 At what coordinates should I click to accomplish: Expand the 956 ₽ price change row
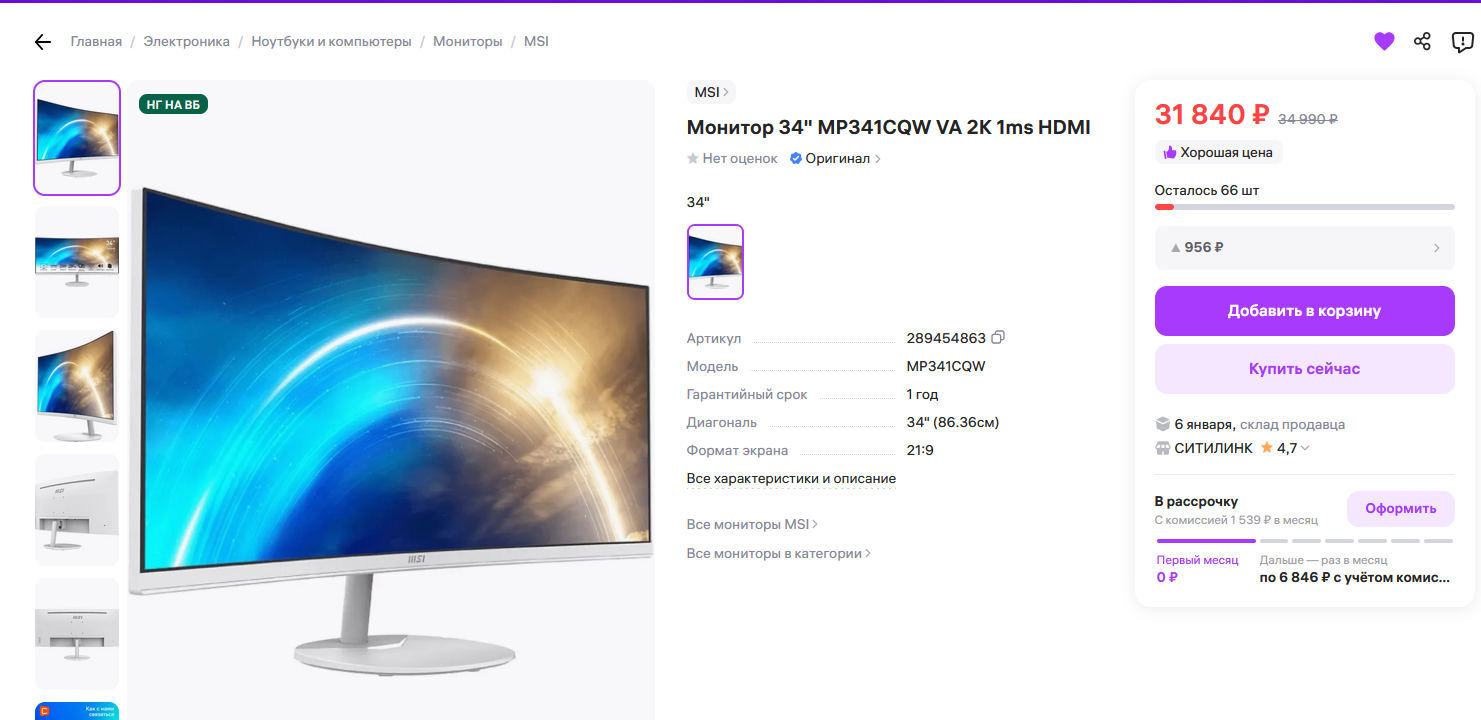pyautogui.click(x=1304, y=248)
